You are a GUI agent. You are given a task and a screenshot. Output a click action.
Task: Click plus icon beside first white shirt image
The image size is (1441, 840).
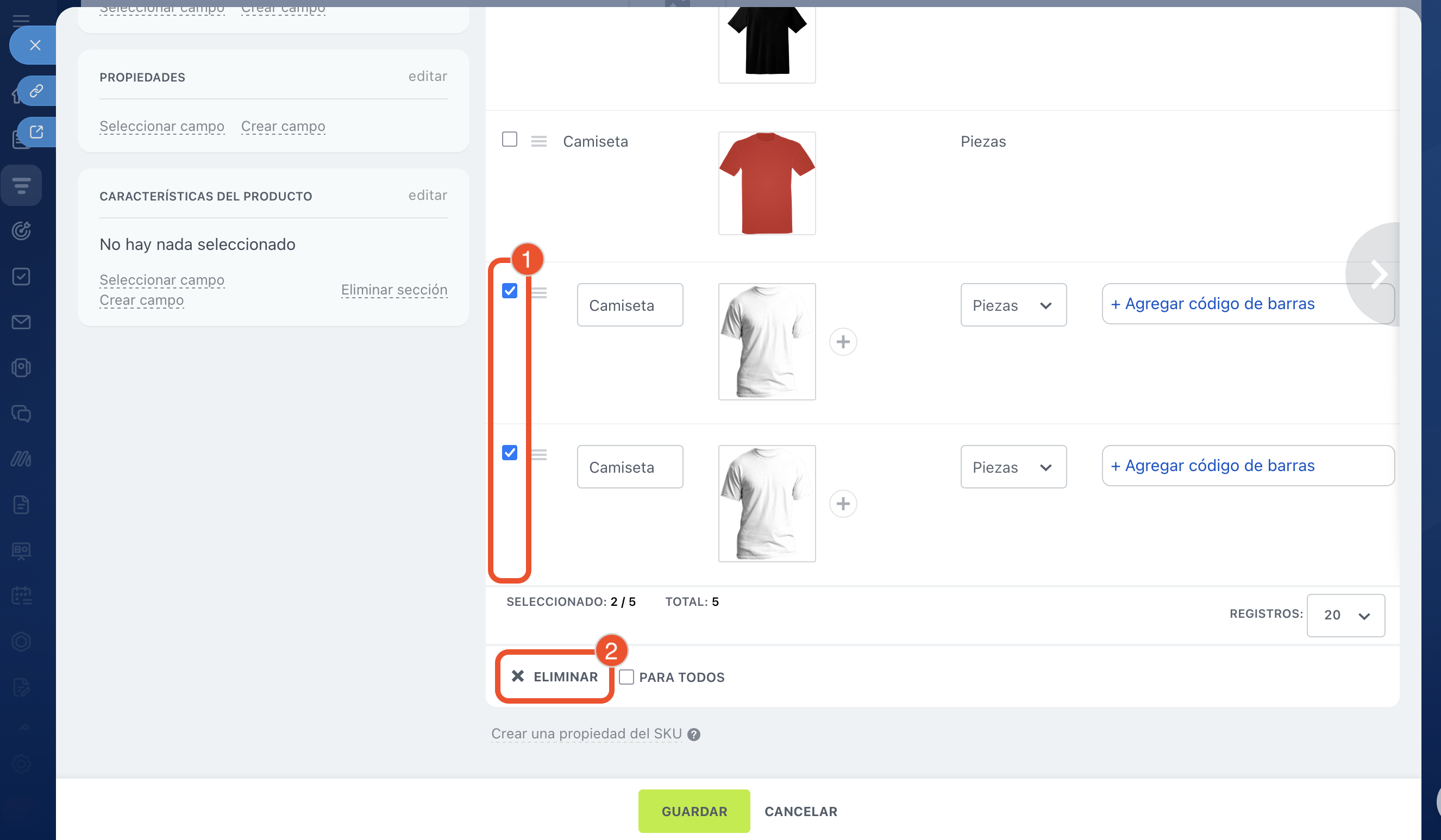[x=843, y=342]
